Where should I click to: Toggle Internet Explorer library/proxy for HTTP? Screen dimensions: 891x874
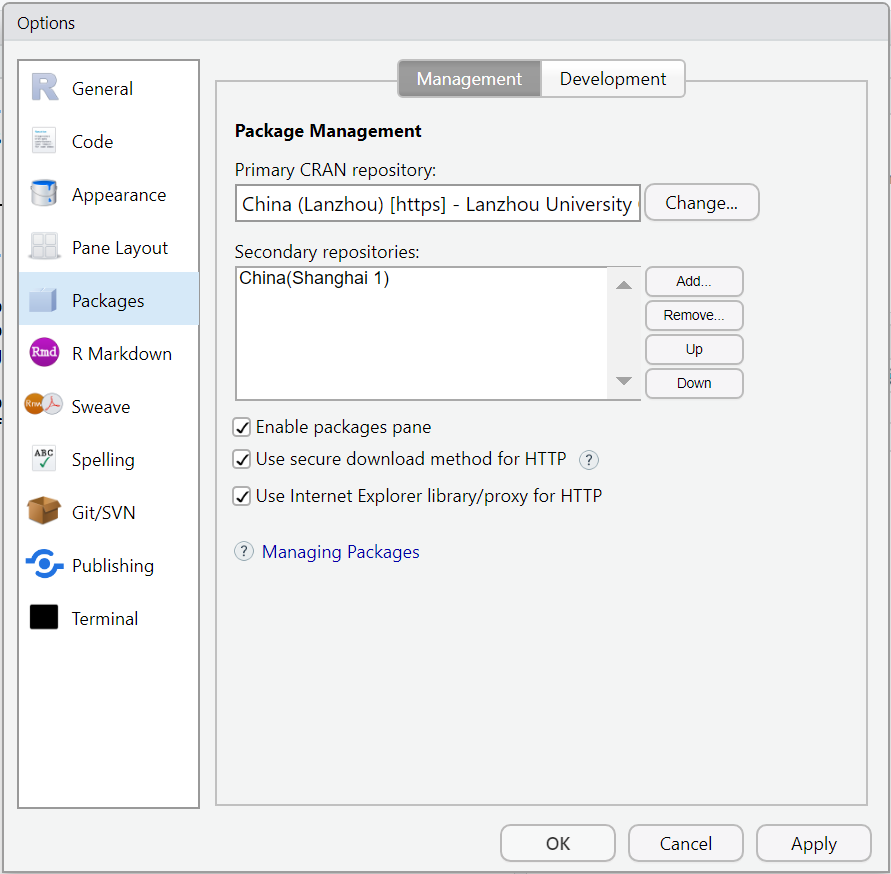[x=241, y=496]
